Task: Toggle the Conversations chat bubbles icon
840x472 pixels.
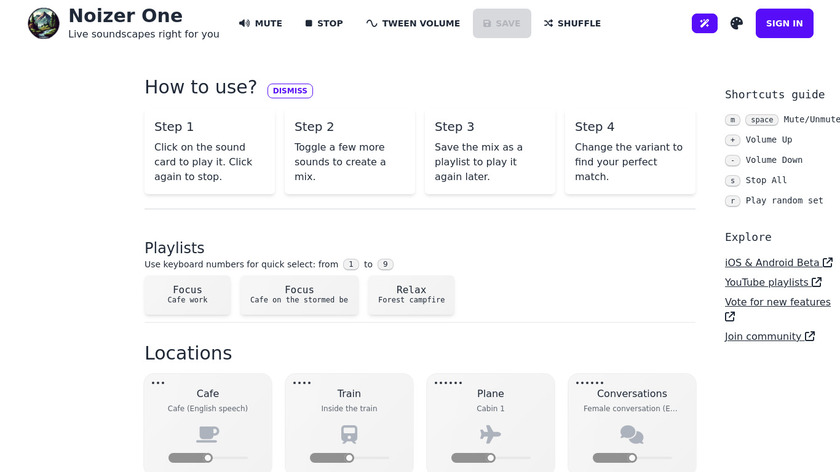Action: [x=632, y=434]
